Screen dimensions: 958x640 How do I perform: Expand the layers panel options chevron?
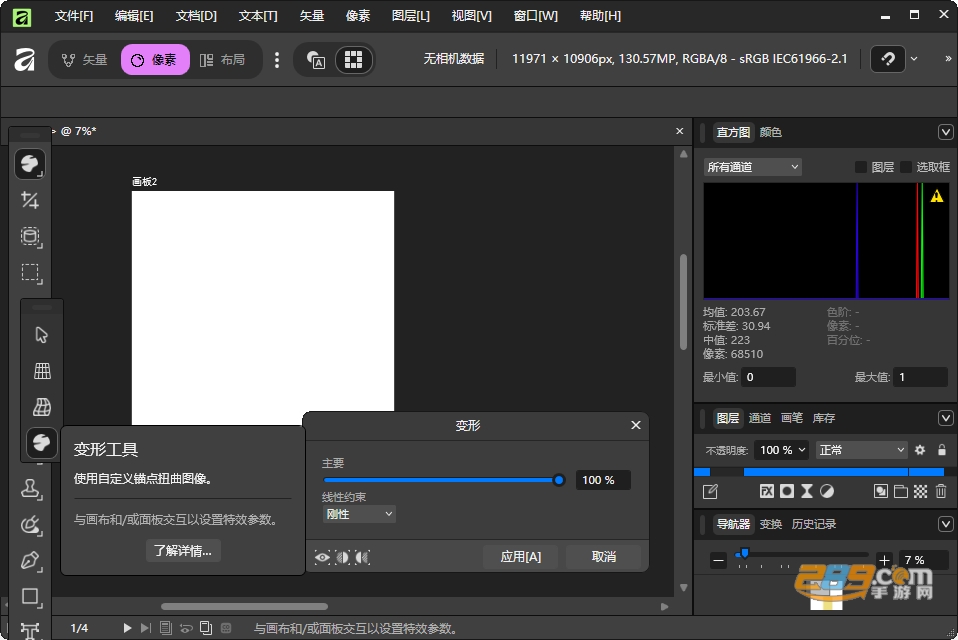(945, 418)
